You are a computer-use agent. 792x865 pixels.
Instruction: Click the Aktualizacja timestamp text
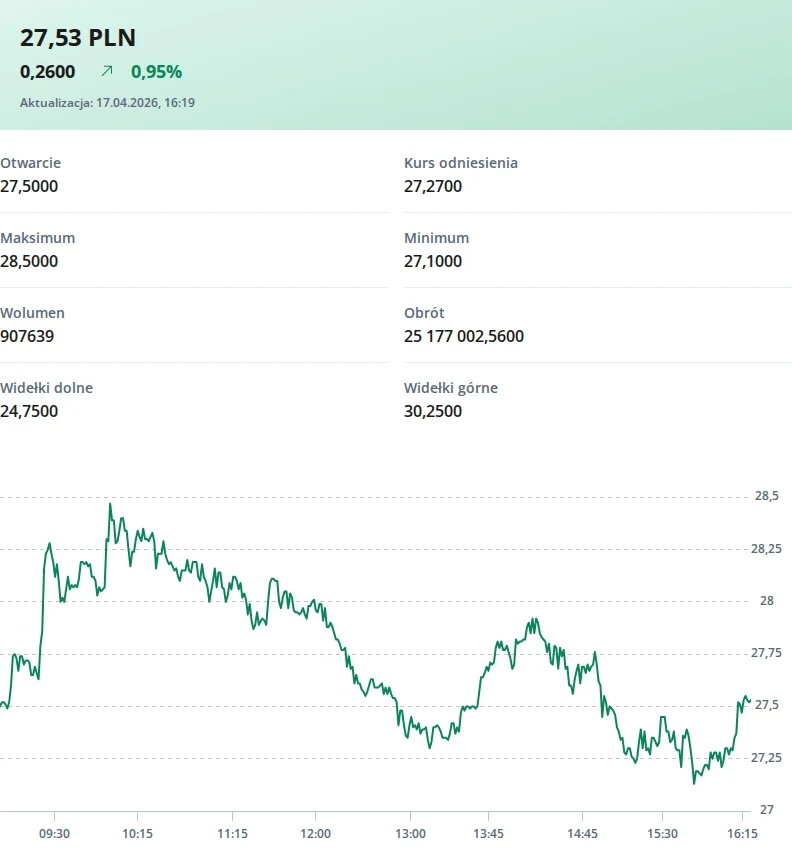pyautogui.click(x=108, y=103)
